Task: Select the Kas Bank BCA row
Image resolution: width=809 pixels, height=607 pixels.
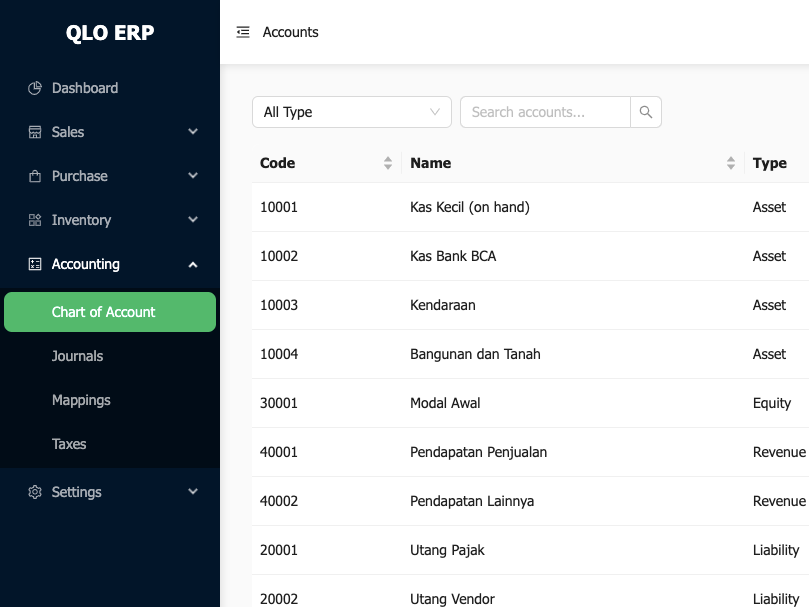Action: click(453, 256)
